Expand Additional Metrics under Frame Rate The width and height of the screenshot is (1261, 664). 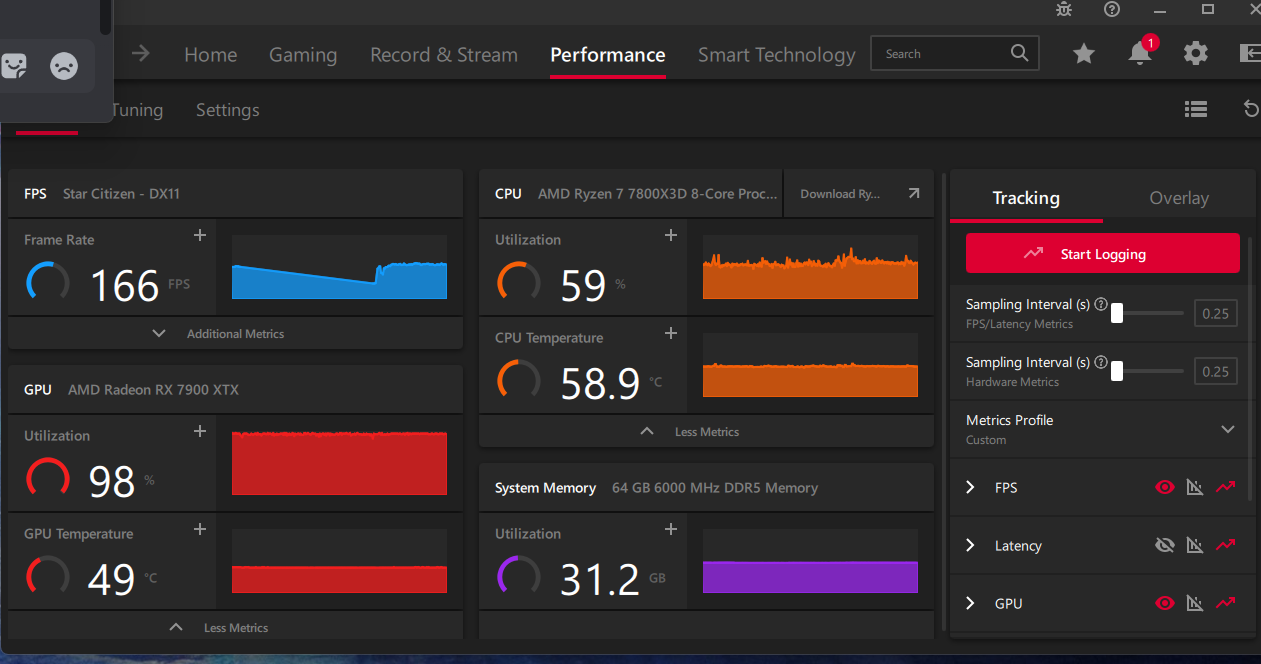click(x=235, y=334)
